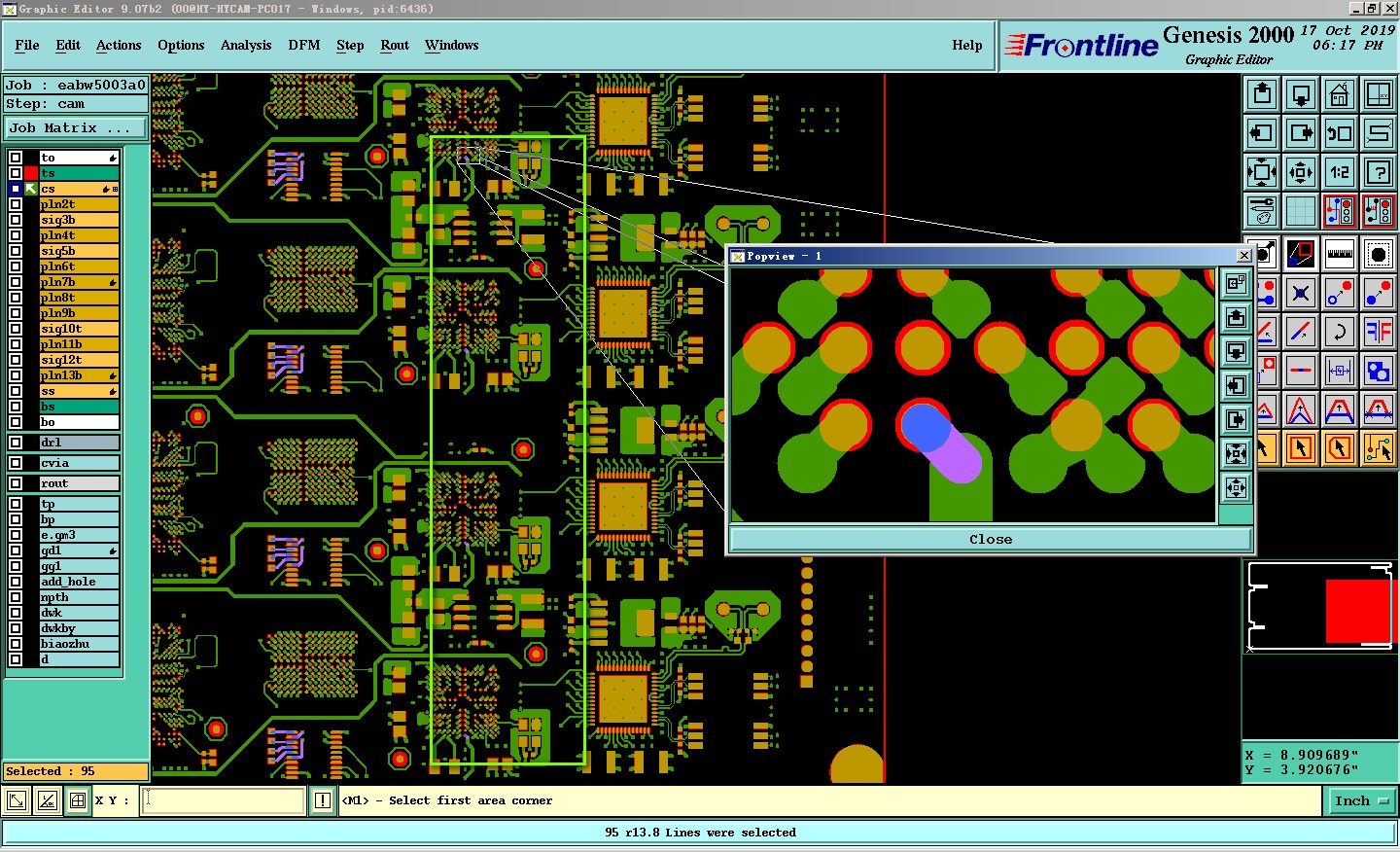Click the ruler measure tool icon
This screenshot has height=852, width=1400.
coord(1340,255)
